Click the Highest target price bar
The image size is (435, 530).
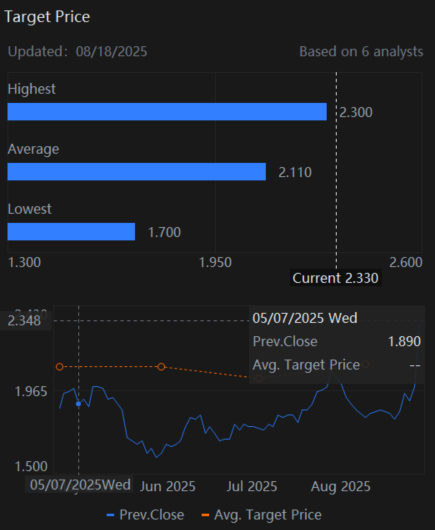tap(167, 112)
